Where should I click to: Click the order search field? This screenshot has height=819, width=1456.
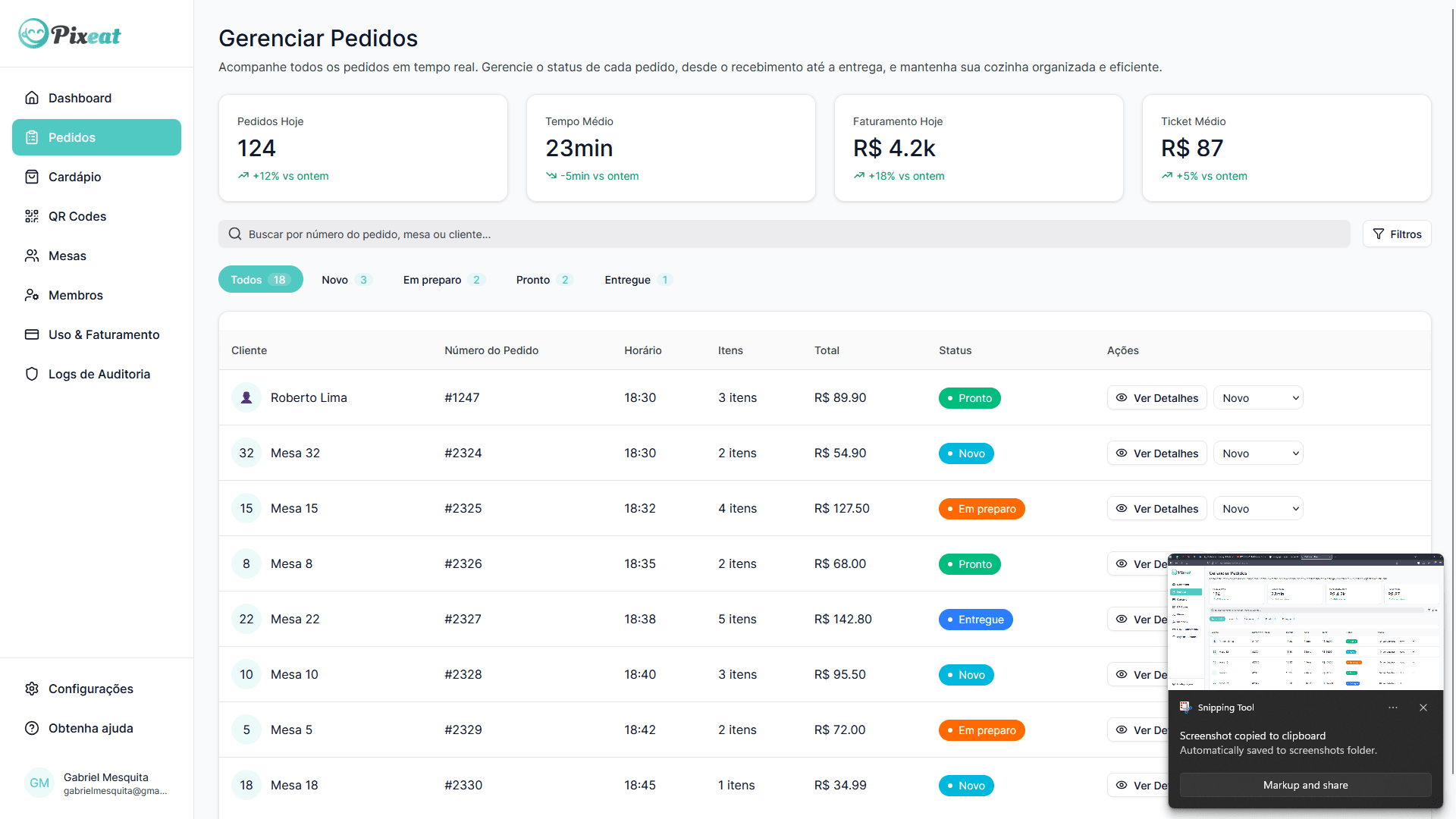[784, 234]
